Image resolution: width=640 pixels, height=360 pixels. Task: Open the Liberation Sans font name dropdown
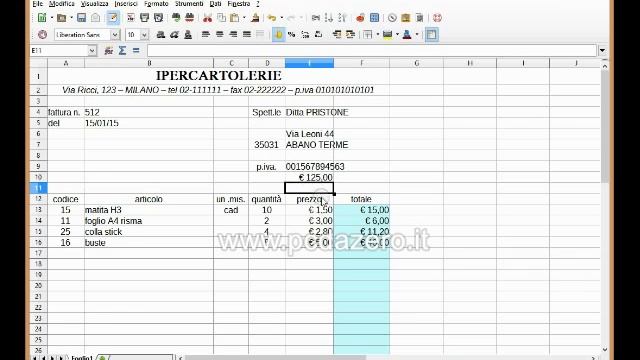[115, 35]
